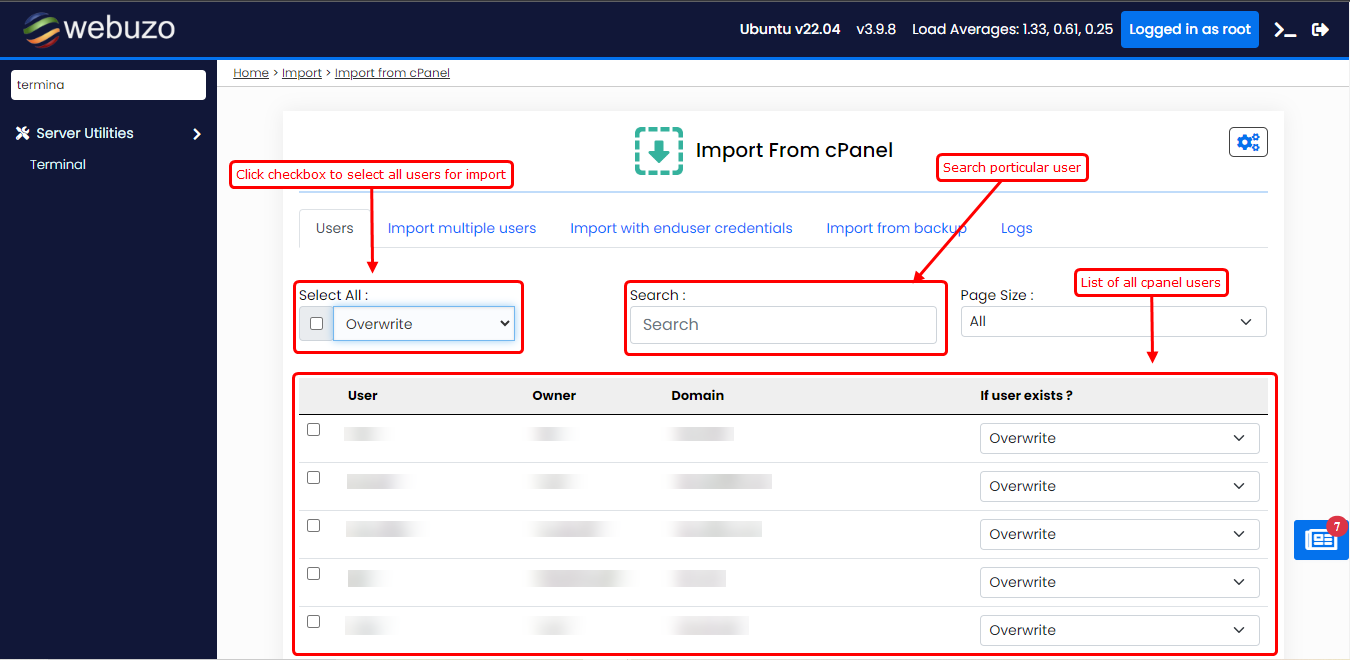Screen dimensions: 1350x660
Task: Click the Webuzo logo
Action: click(x=99, y=29)
